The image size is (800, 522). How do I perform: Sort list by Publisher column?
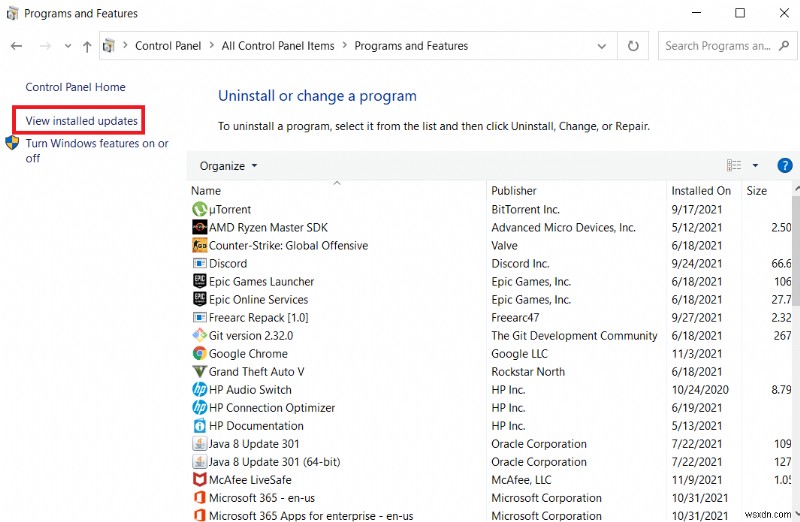click(514, 190)
